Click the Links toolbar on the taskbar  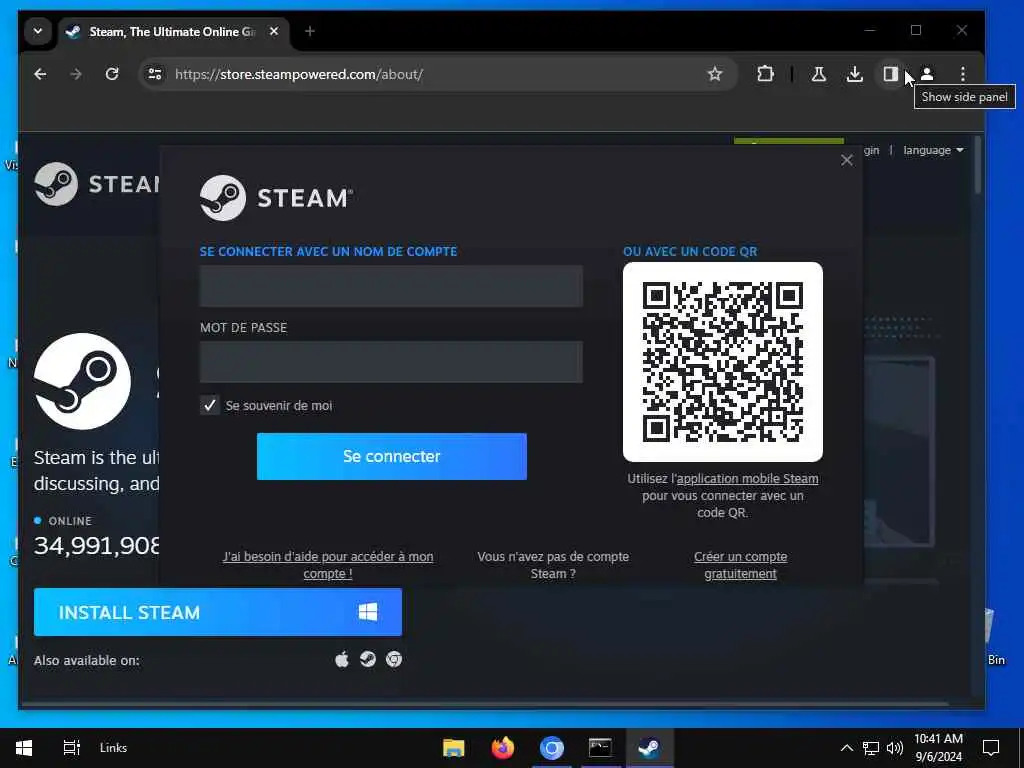(x=114, y=748)
